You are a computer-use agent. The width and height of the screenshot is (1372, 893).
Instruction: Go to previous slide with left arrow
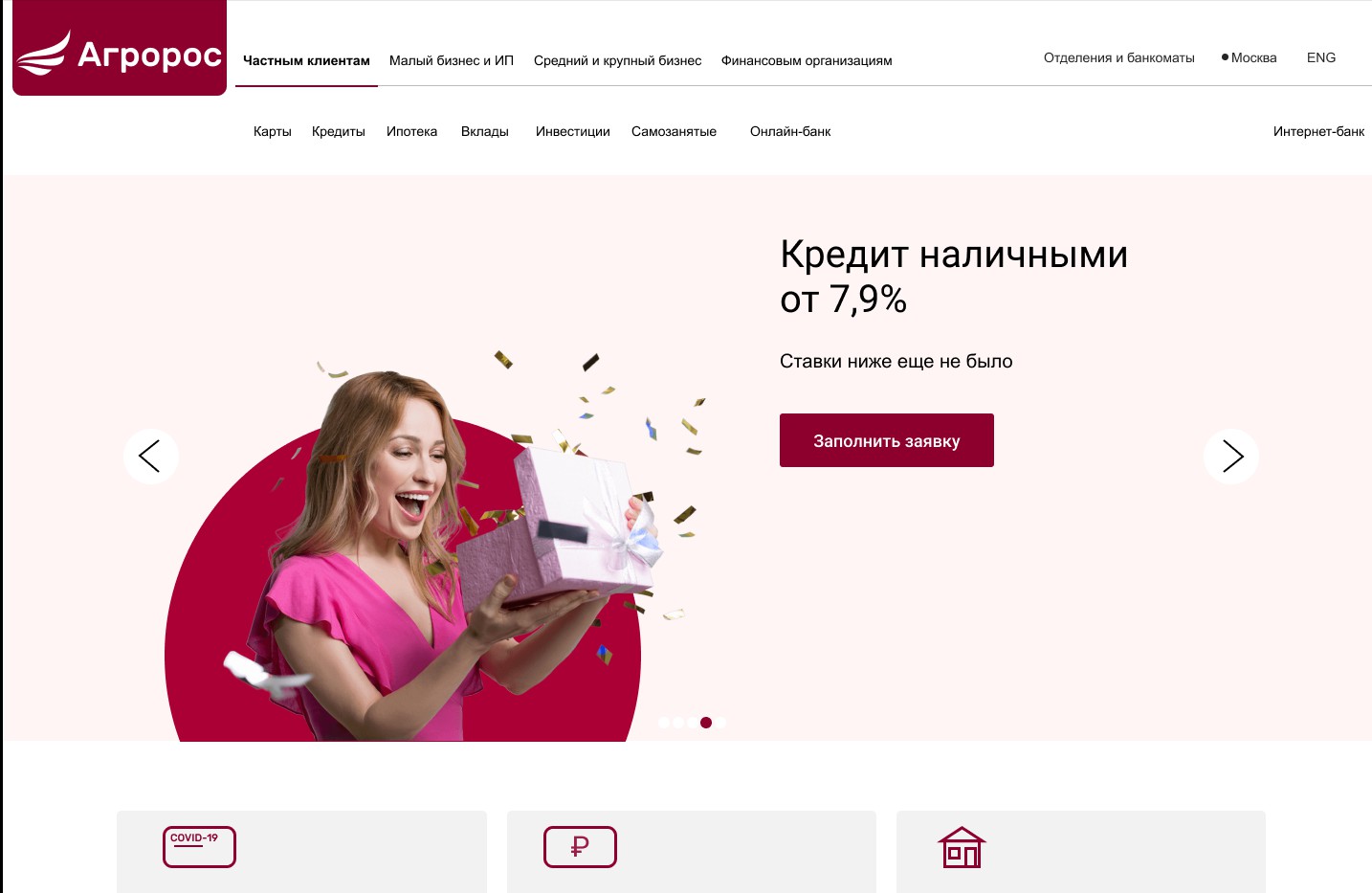[x=150, y=457]
